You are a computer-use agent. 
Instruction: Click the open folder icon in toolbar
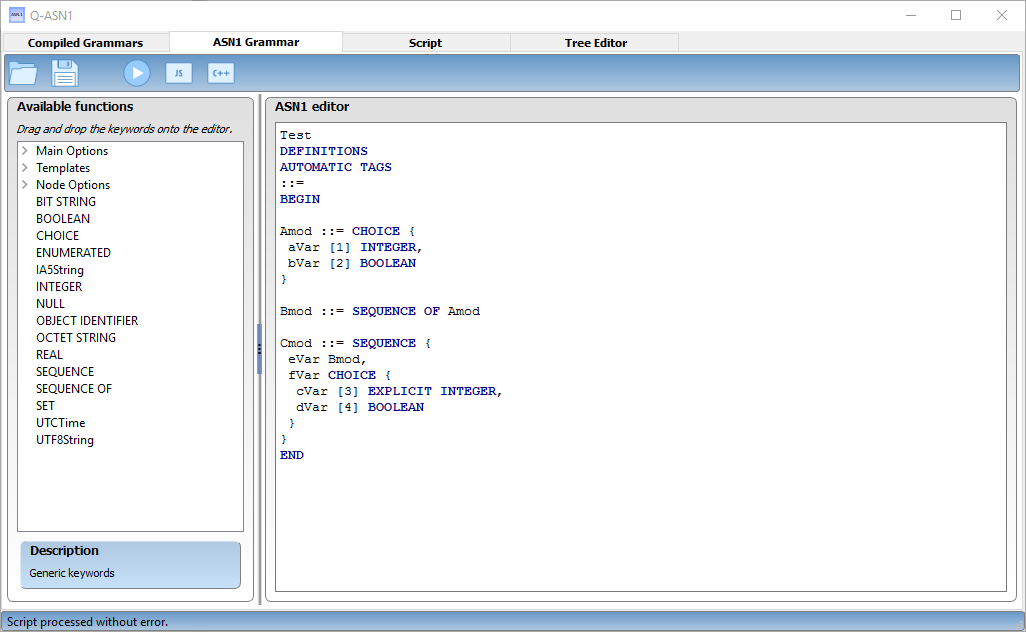coord(22,73)
